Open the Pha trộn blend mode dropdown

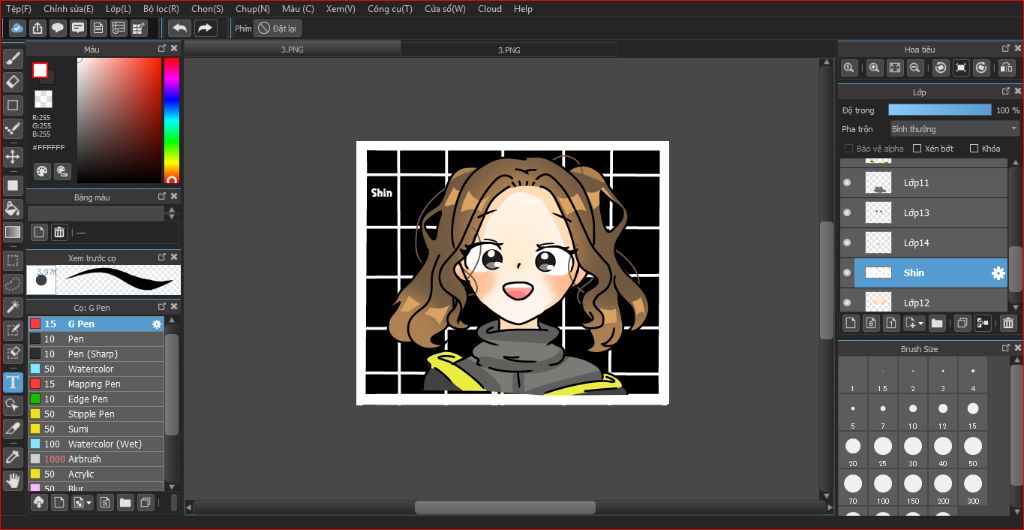click(x=955, y=129)
